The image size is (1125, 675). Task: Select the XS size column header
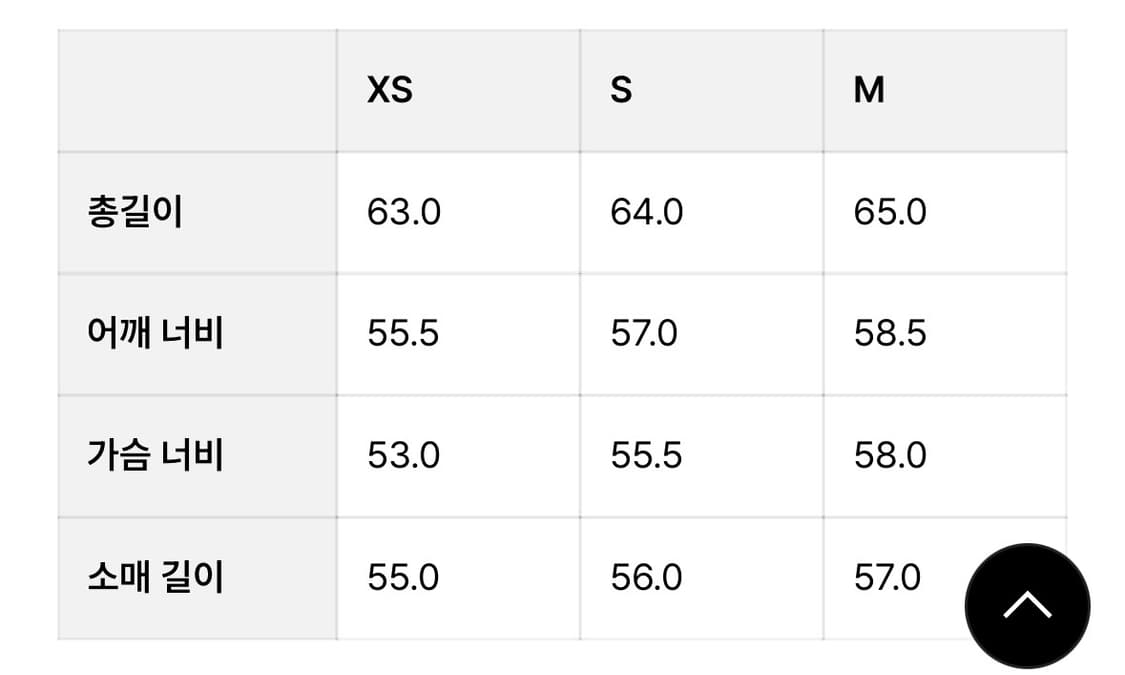point(390,91)
